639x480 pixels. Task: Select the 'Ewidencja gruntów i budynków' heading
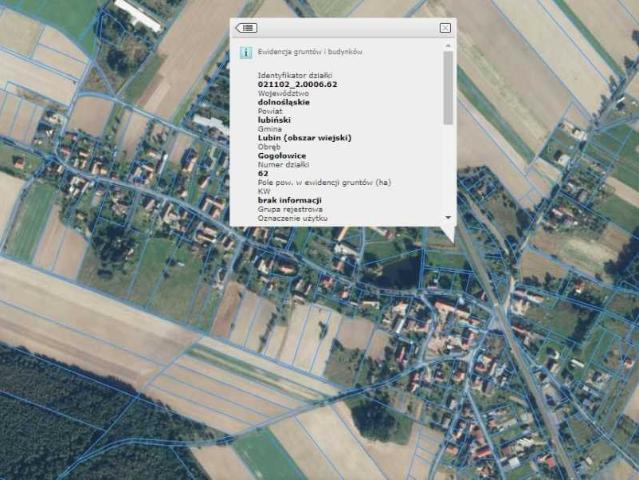(x=310, y=51)
